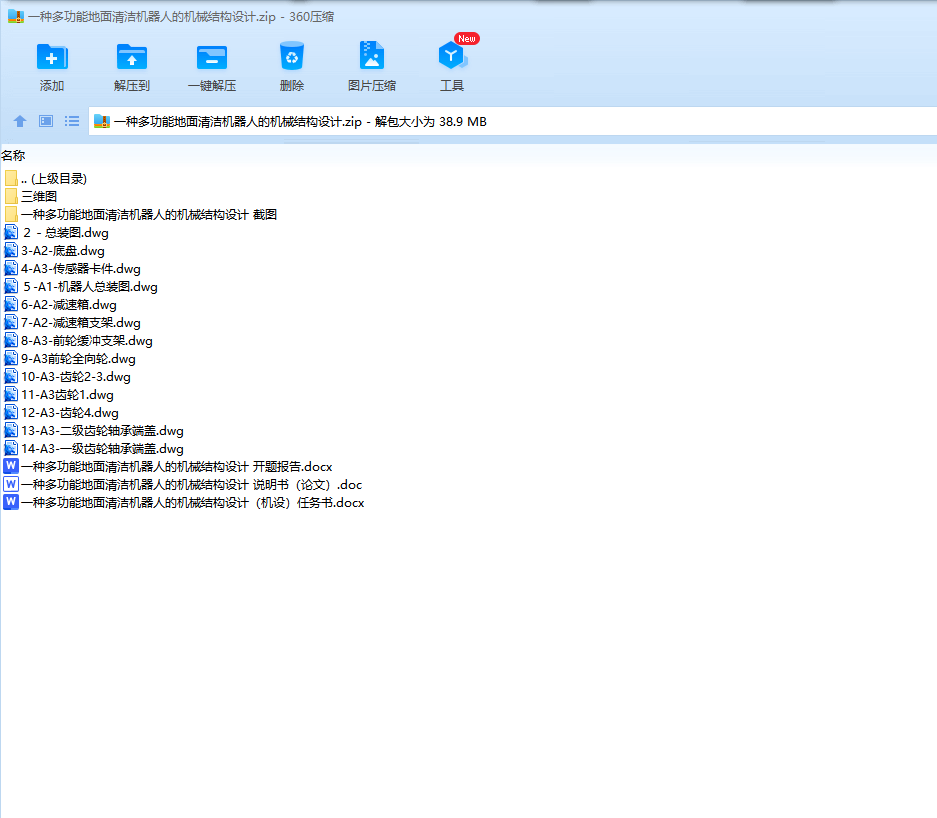Image resolution: width=937 pixels, height=818 pixels.
Task: Select the （机设）任务书.docx file name
Action: [x=192, y=503]
